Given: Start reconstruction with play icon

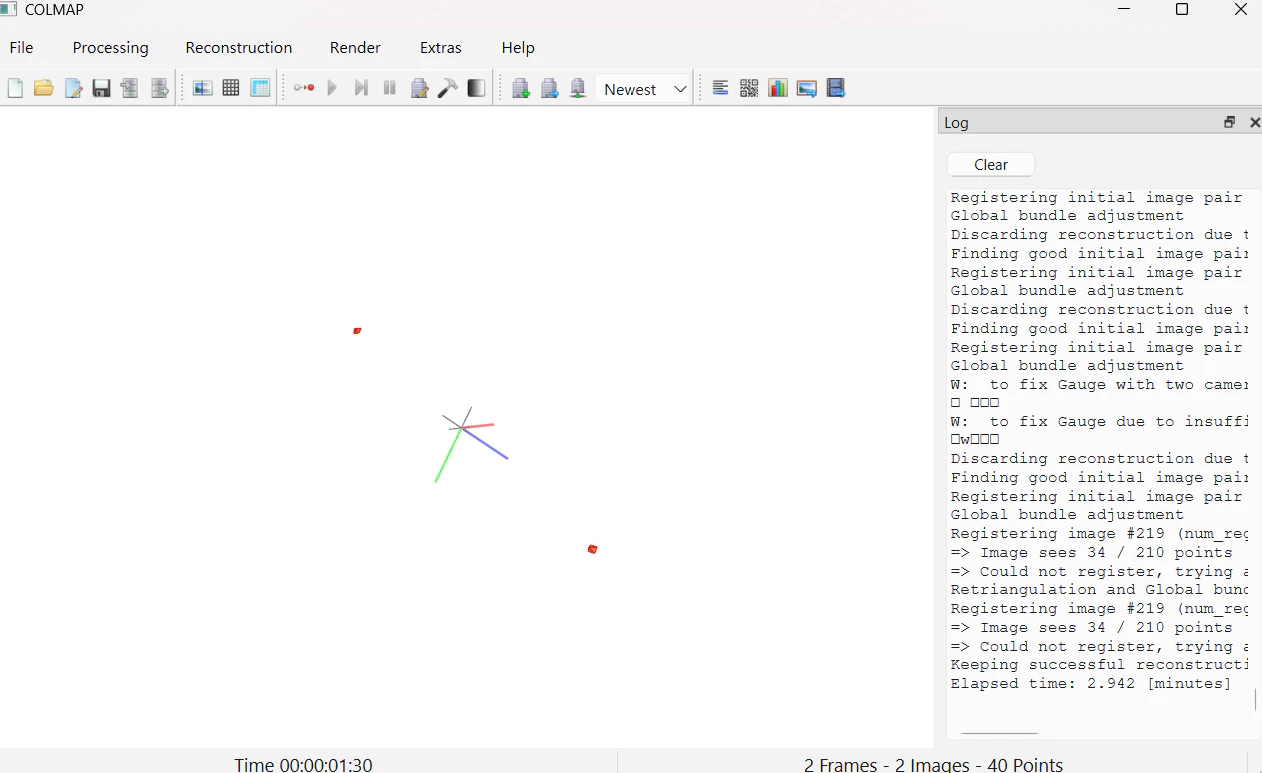Looking at the screenshot, I should tap(333, 89).
